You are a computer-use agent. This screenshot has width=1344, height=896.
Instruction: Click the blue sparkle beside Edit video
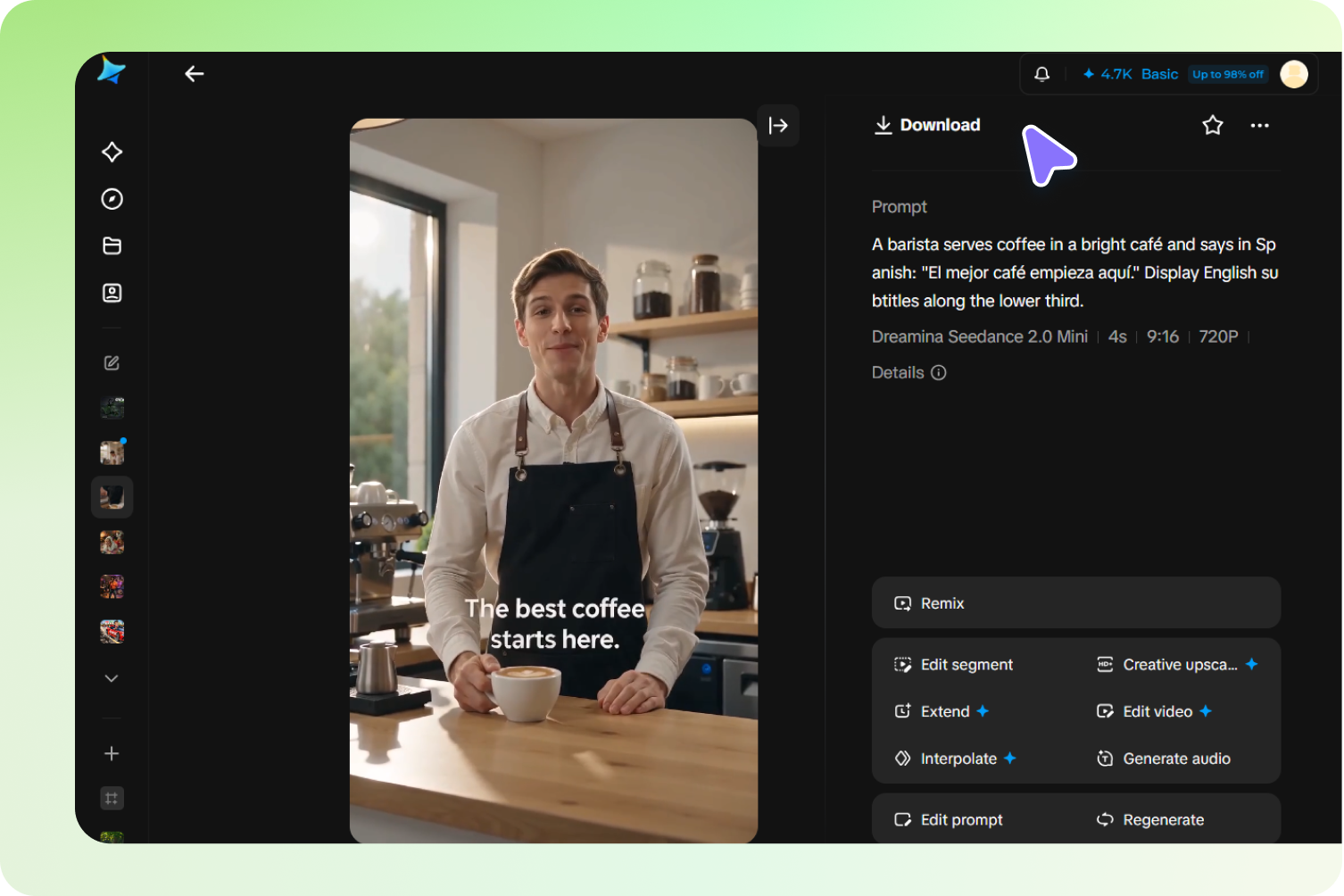coord(1206,711)
